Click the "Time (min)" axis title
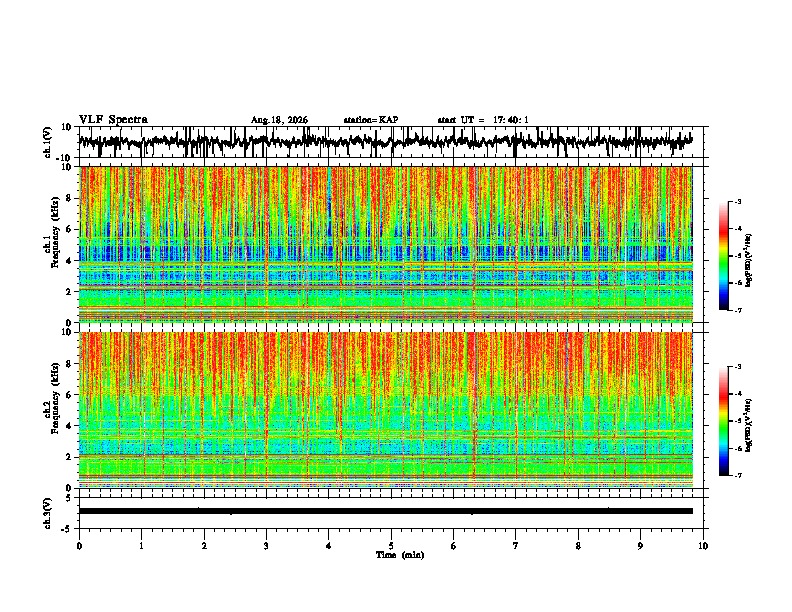Viewport: 792px width, 612px height. [400, 555]
